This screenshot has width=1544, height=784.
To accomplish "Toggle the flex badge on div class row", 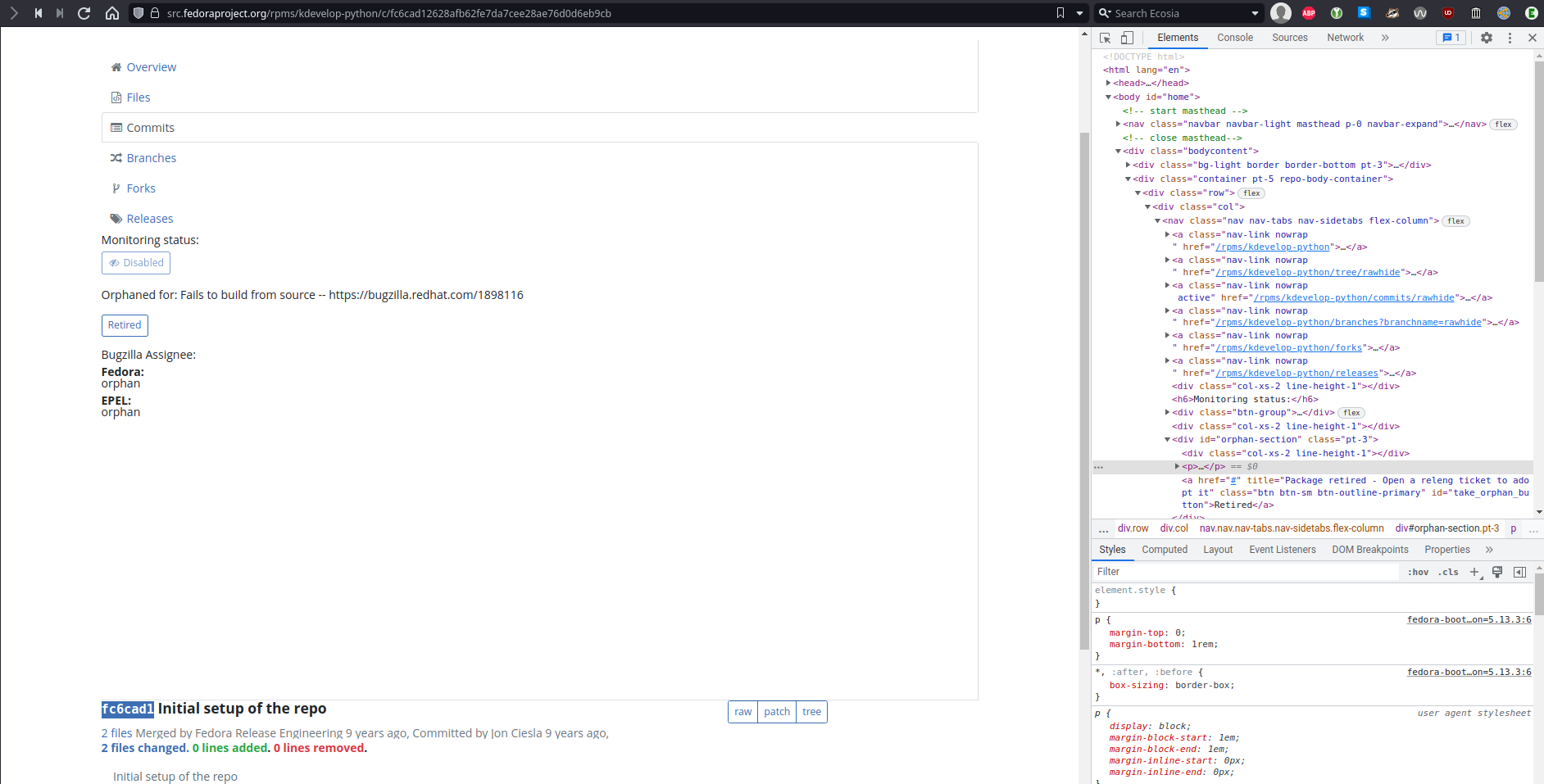I will pos(1251,193).
